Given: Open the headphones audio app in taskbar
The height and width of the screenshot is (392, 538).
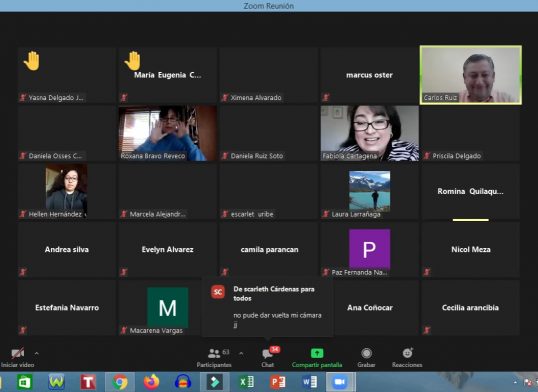Looking at the screenshot, I should tap(183, 382).
